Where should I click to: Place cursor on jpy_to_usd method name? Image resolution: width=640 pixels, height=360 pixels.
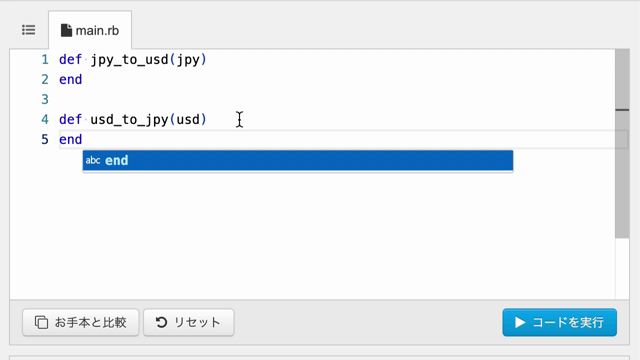129,60
